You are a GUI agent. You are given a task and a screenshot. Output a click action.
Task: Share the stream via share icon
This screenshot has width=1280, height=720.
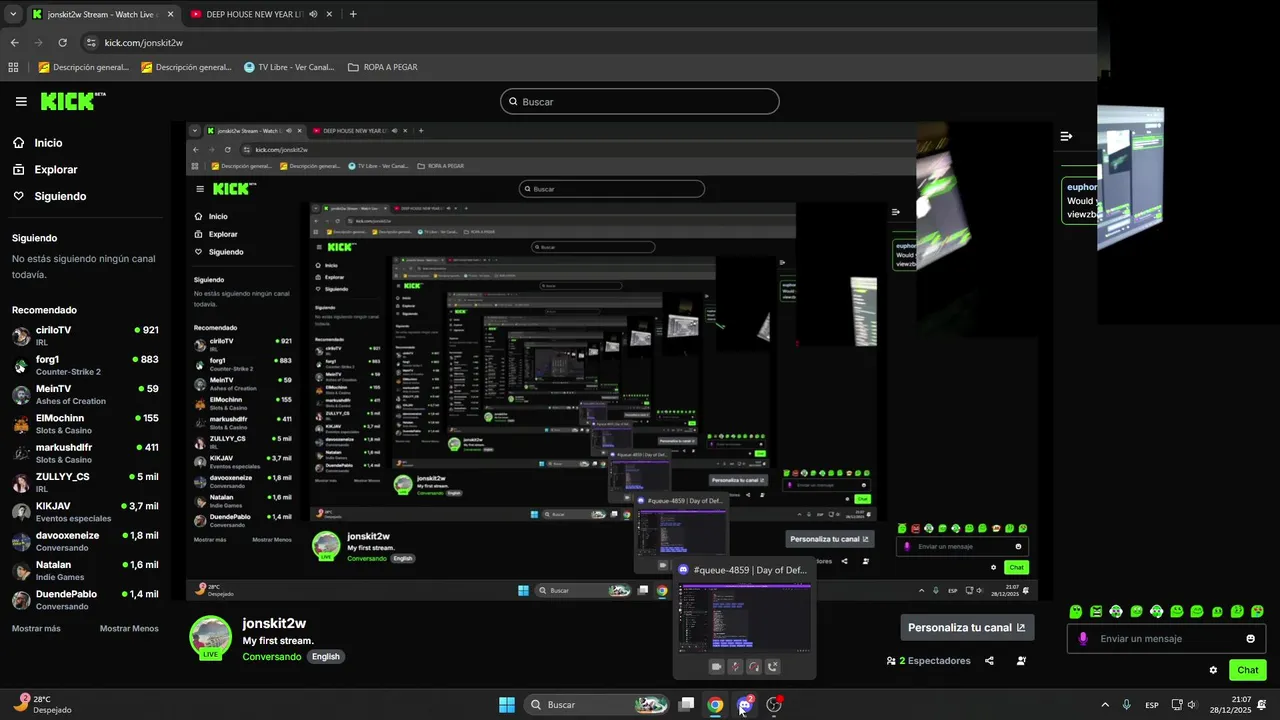[989, 661]
